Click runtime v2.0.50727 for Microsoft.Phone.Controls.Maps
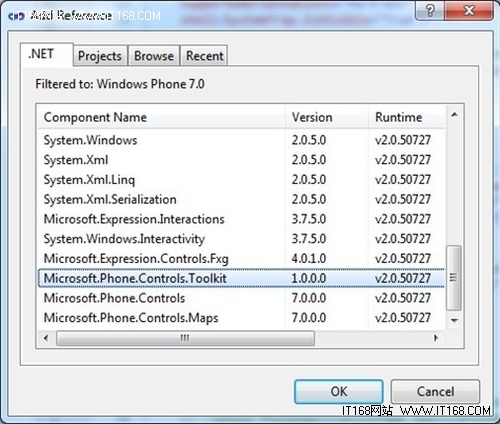500x424 pixels. coord(403,317)
